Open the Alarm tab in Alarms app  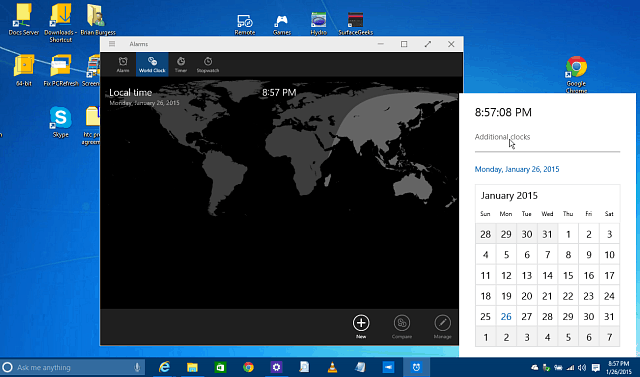tap(123, 64)
